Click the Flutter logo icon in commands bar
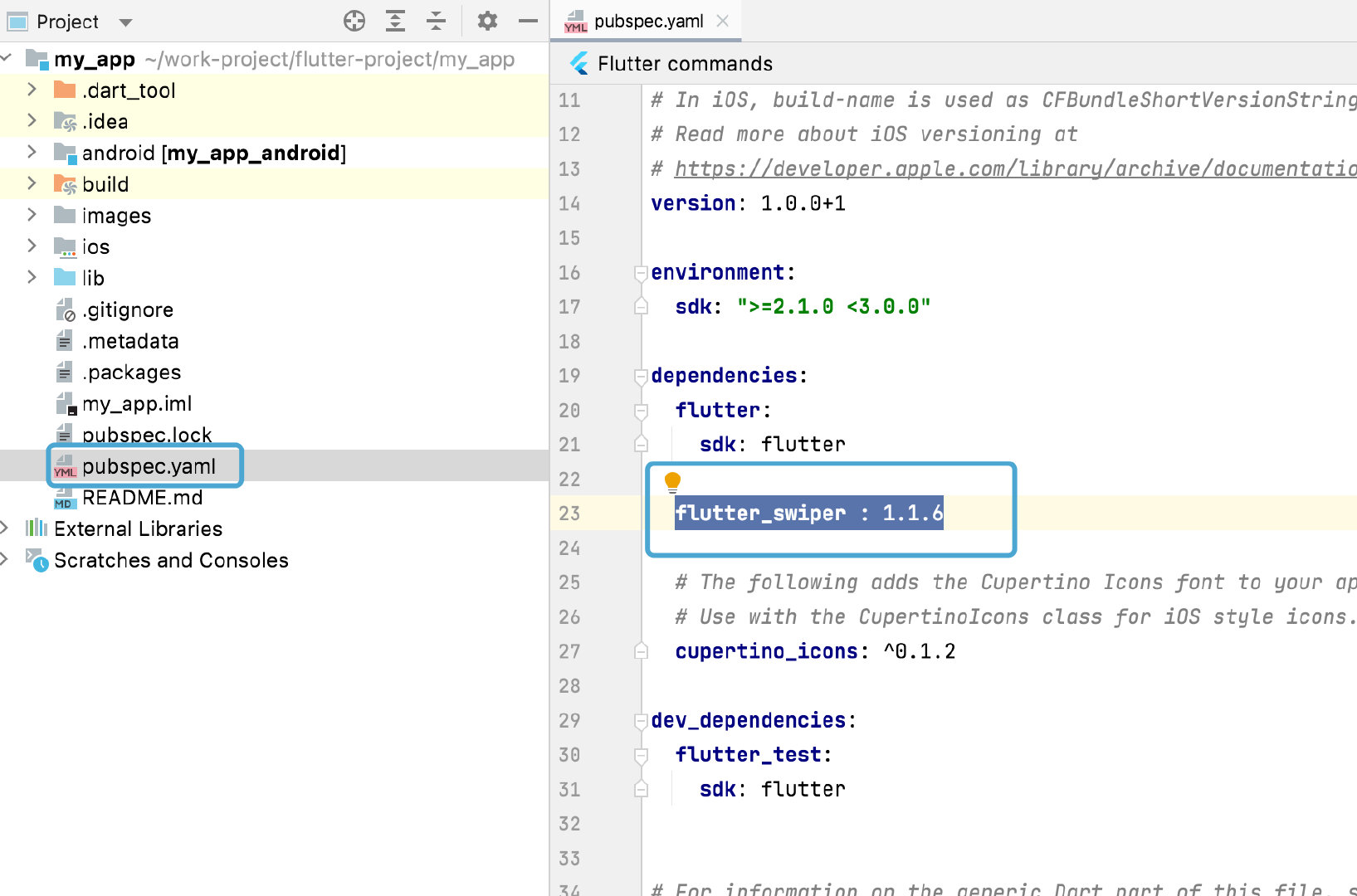This screenshot has height=896, width=1357. [579, 64]
